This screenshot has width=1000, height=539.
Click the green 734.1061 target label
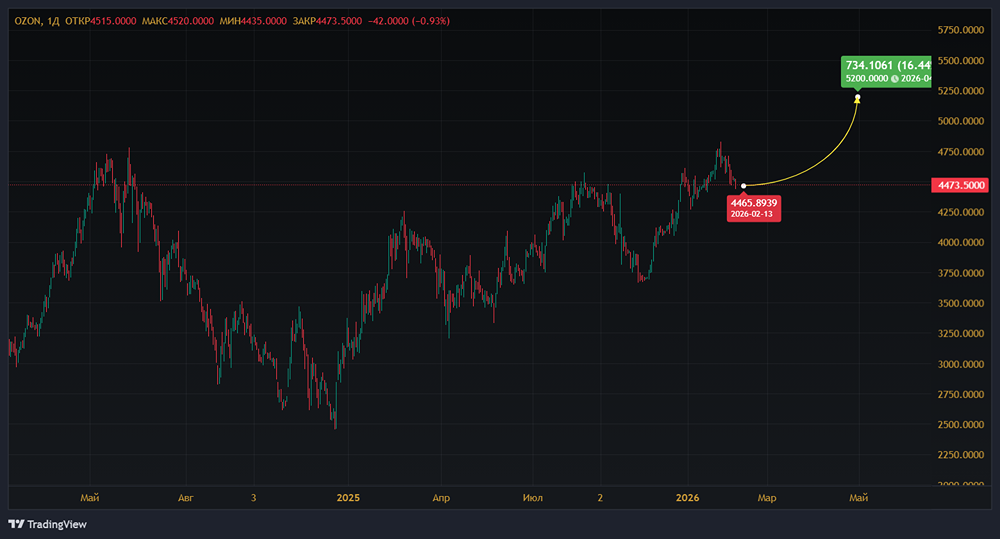point(886,71)
